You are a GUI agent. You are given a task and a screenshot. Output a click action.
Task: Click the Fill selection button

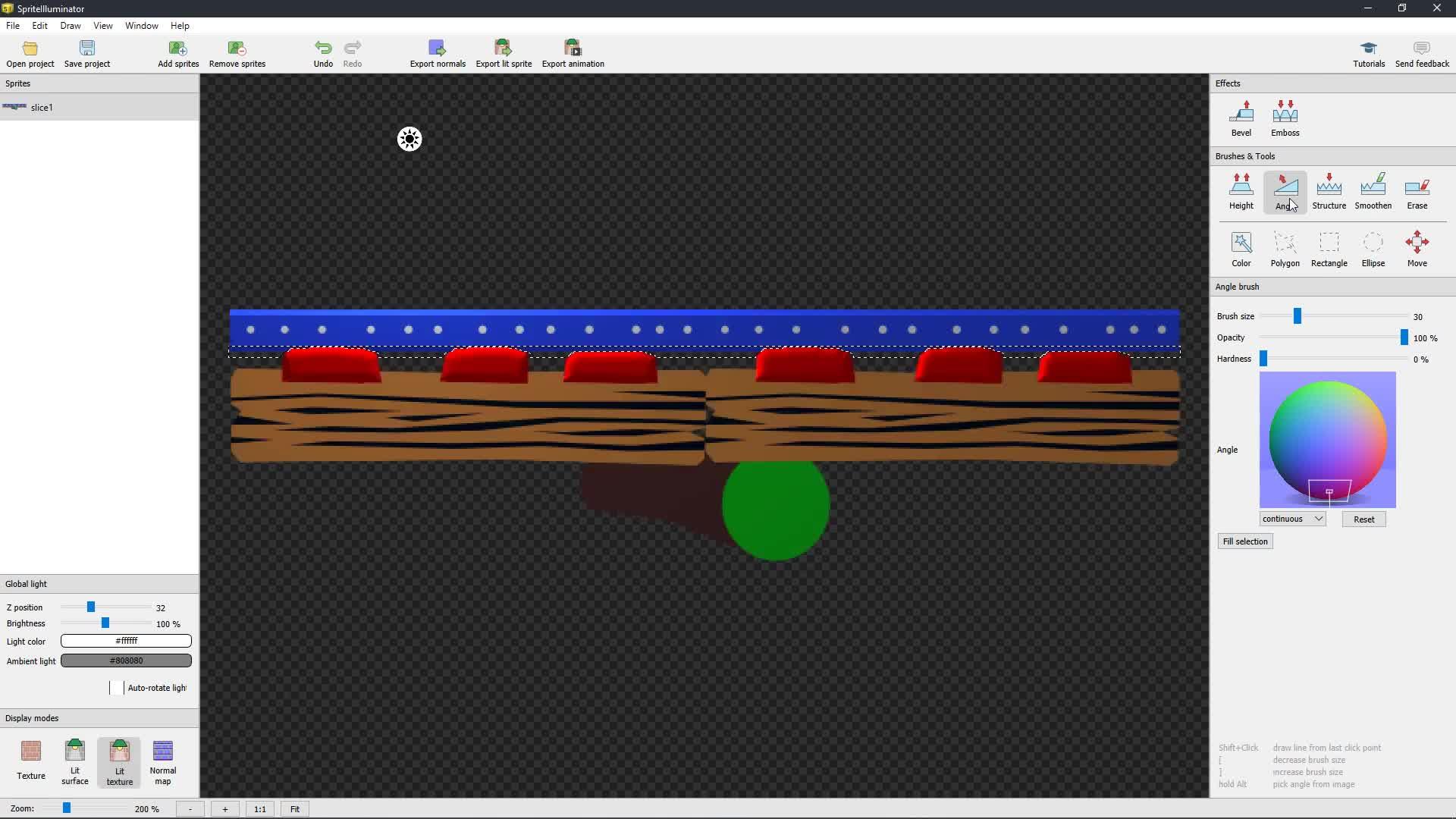pos(1244,541)
